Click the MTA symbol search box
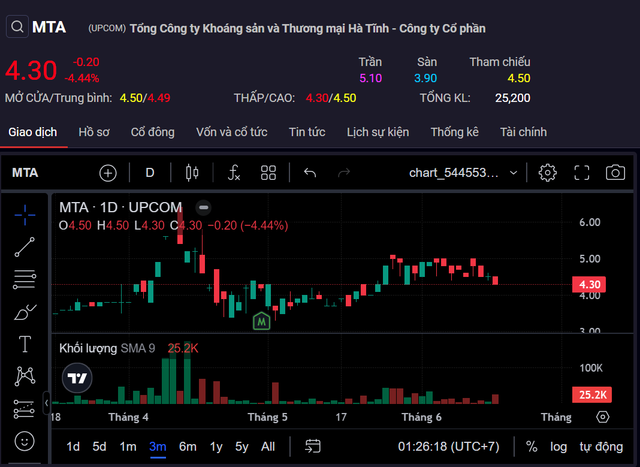 38,27
